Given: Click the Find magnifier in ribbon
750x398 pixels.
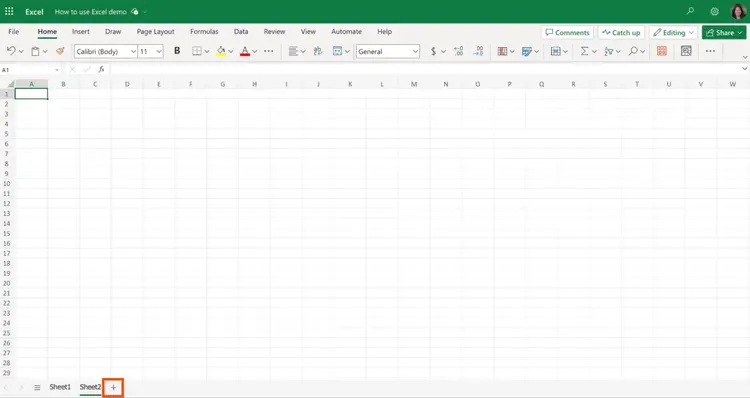Looking at the screenshot, I should [633, 51].
